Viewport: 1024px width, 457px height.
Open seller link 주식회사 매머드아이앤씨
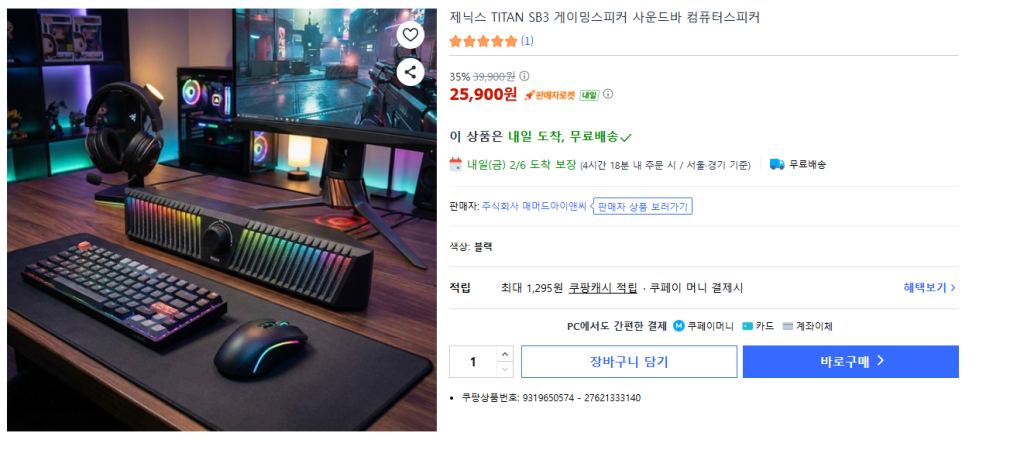coord(534,207)
